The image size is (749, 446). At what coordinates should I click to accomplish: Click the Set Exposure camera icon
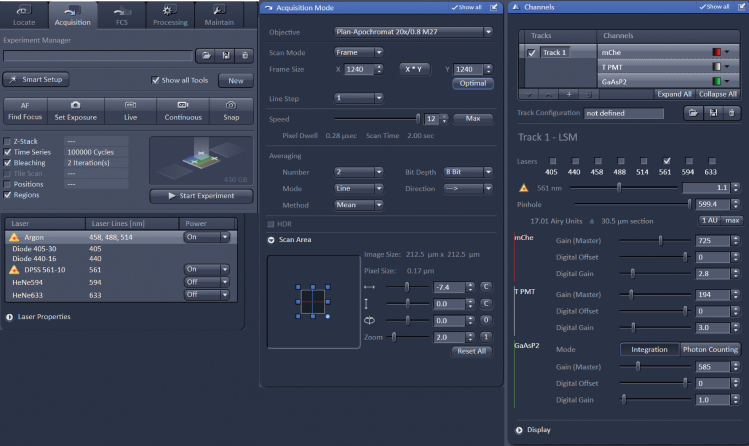[x=74, y=103]
